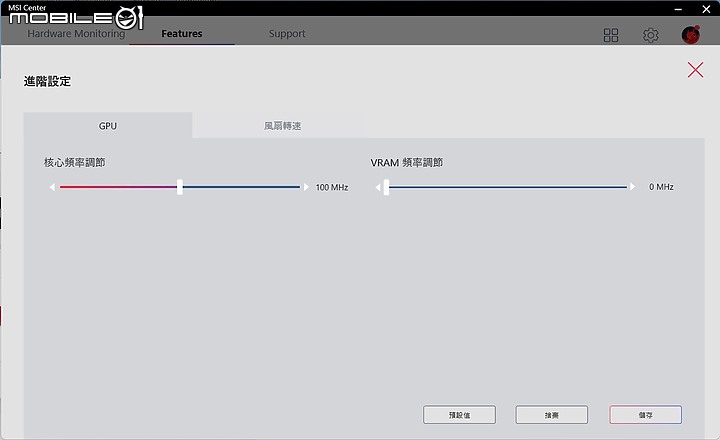Click the 預設值 default button
This screenshot has height=440, width=720.
click(459, 415)
